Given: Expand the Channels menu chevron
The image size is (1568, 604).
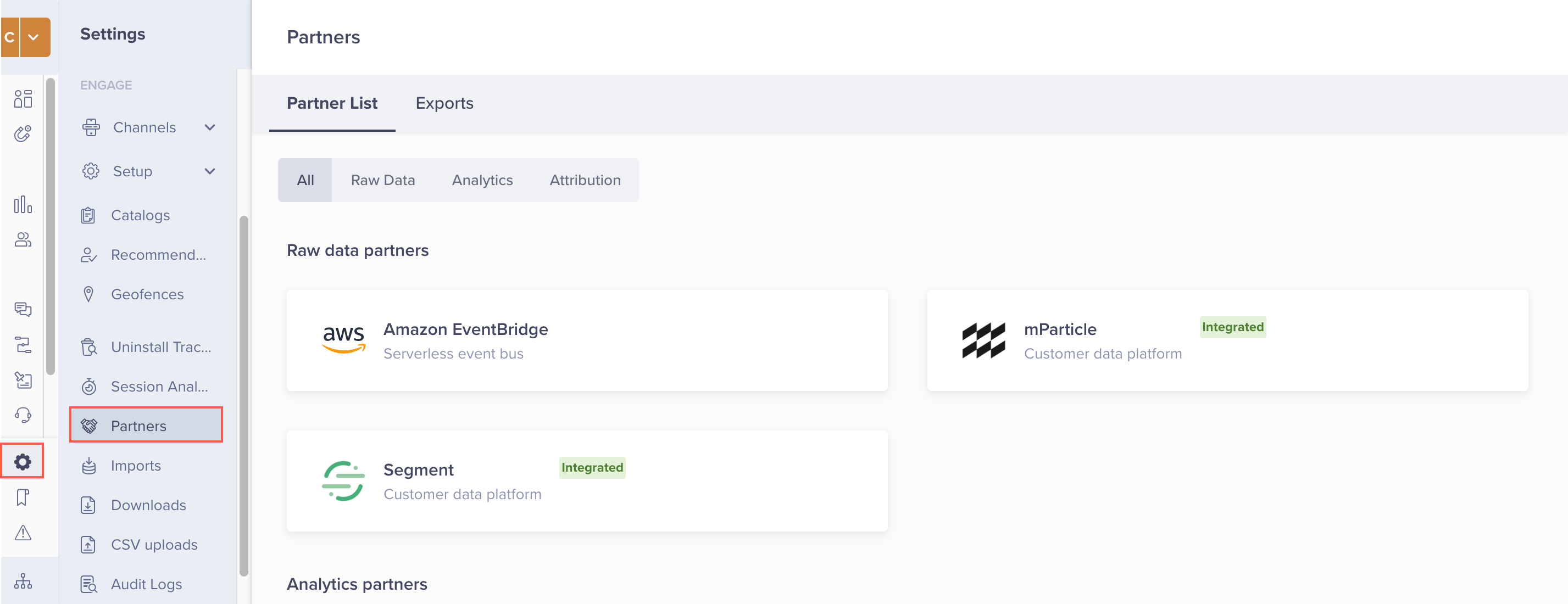Looking at the screenshot, I should pos(210,128).
